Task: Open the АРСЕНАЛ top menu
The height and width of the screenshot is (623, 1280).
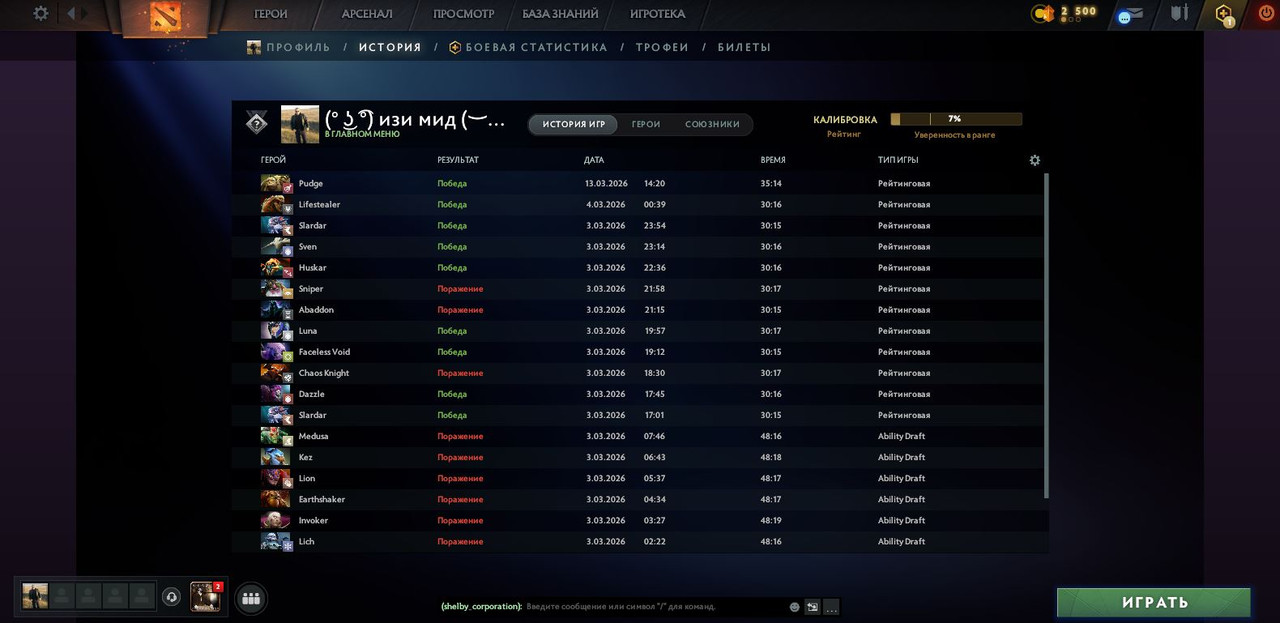Action: click(x=367, y=14)
